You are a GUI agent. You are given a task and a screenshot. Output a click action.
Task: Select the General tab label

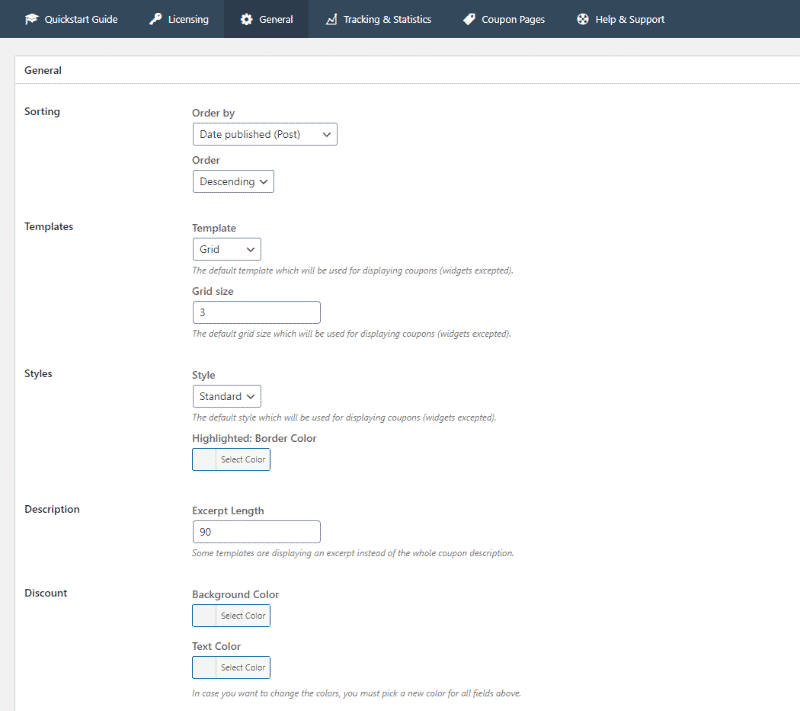tap(276, 19)
